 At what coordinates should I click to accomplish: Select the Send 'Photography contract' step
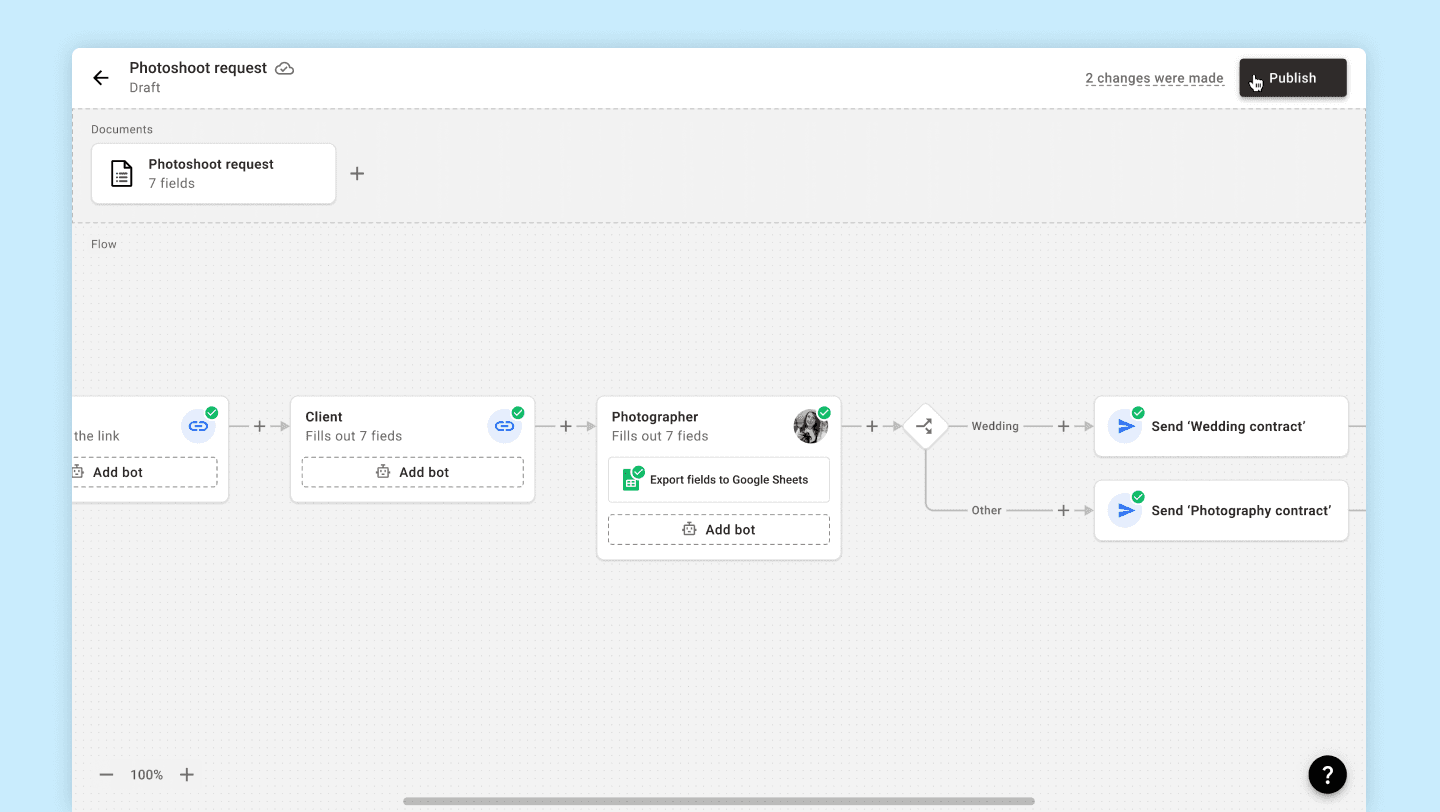1221,511
